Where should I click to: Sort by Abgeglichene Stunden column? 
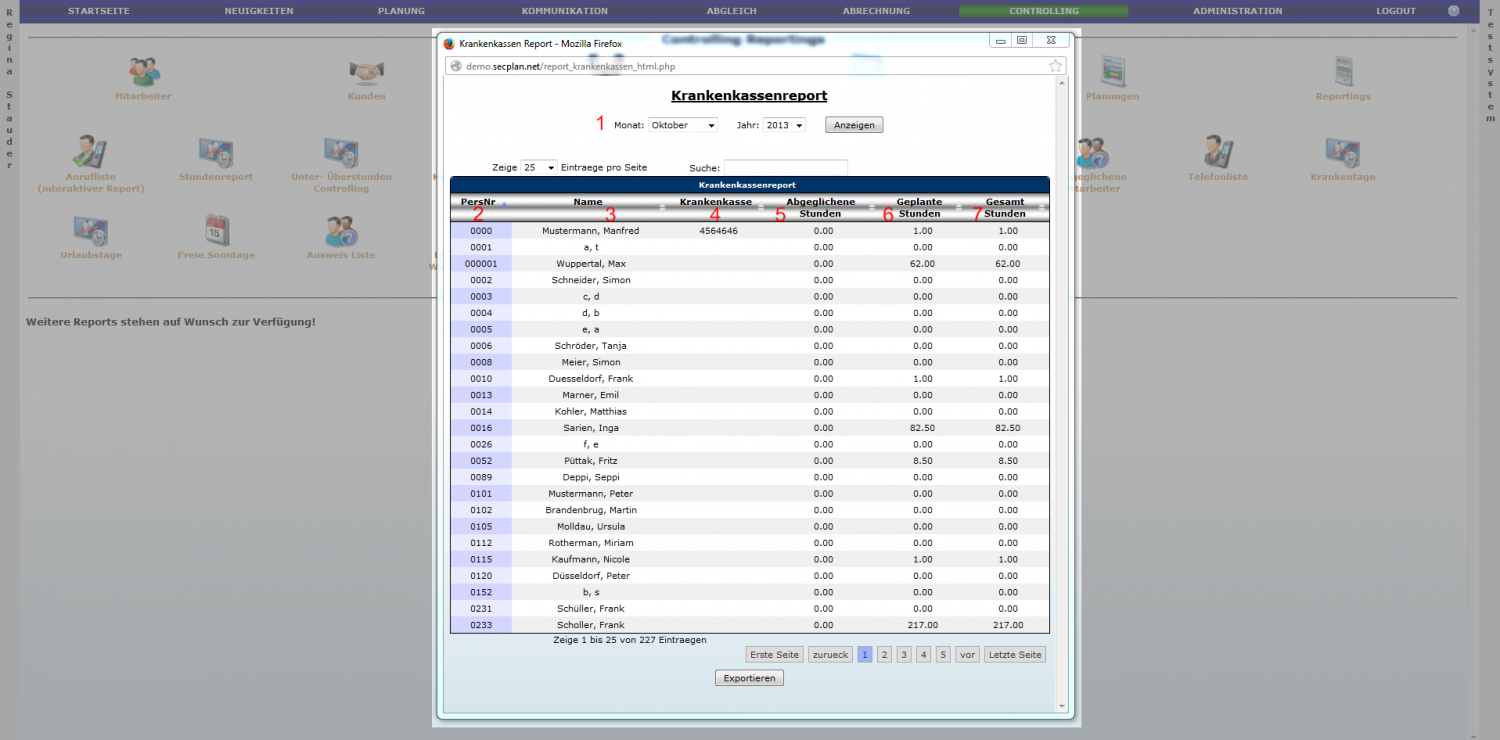point(821,207)
